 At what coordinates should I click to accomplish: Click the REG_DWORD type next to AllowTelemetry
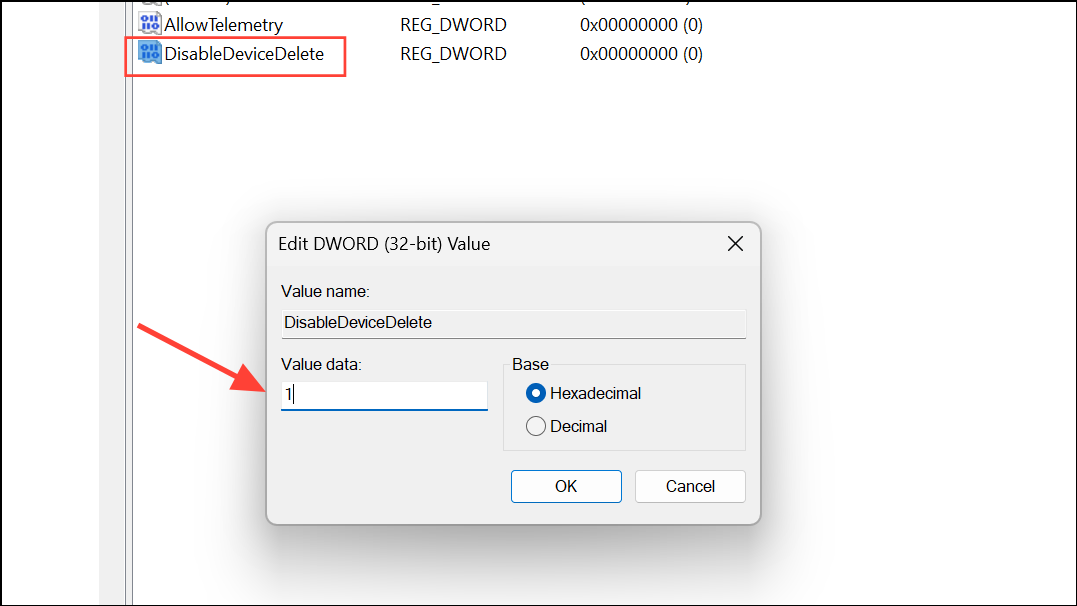(x=453, y=24)
